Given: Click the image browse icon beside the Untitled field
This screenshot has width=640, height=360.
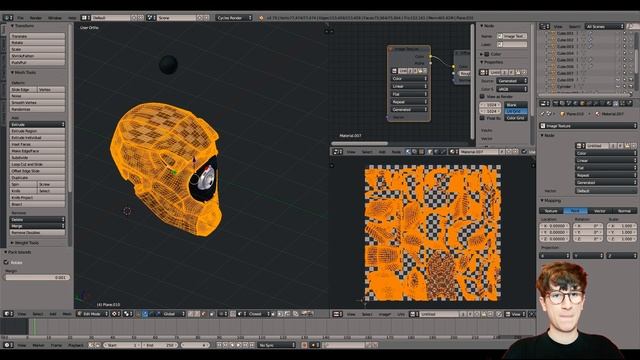Looking at the screenshot, I should tap(413, 314).
